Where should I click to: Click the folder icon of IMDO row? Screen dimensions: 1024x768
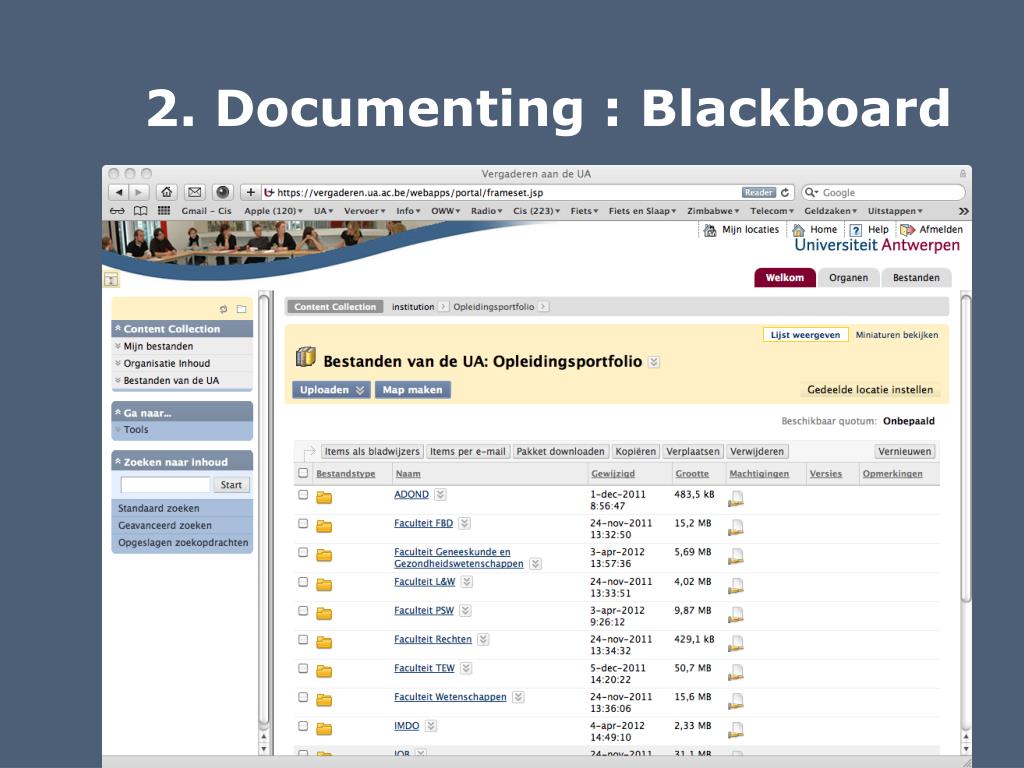[x=324, y=729]
